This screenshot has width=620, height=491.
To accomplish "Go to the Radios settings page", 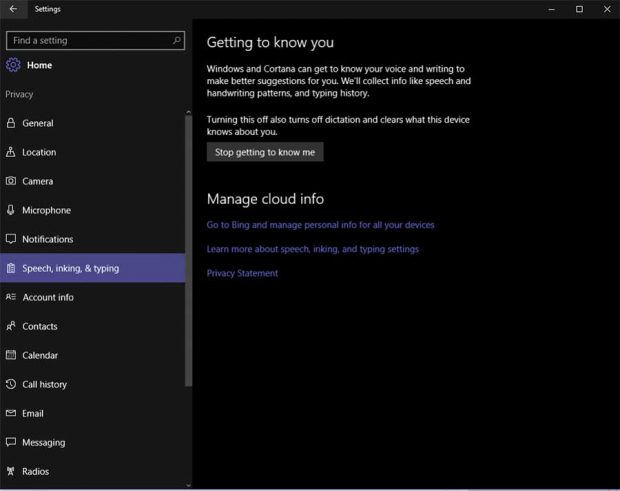I will tap(35, 471).
